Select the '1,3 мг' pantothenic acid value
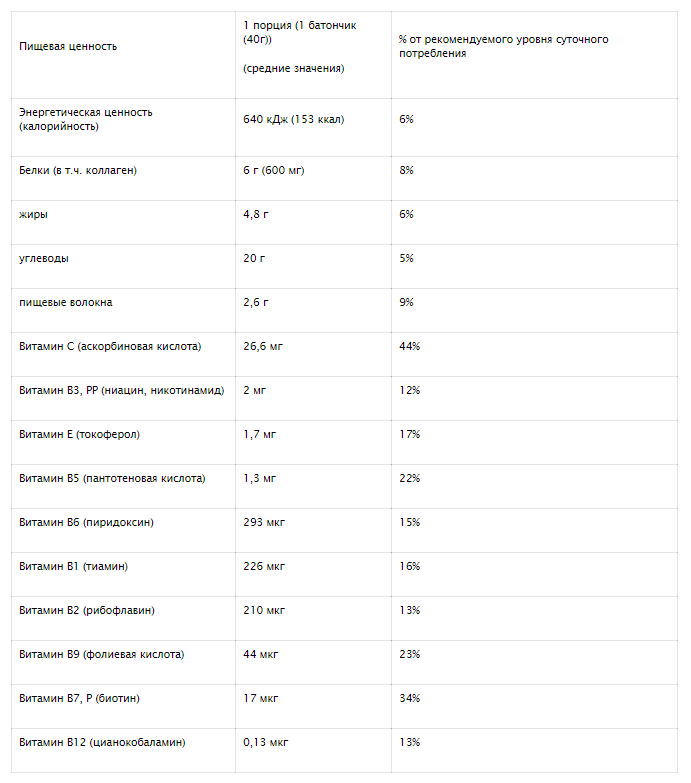 [x=259, y=478]
